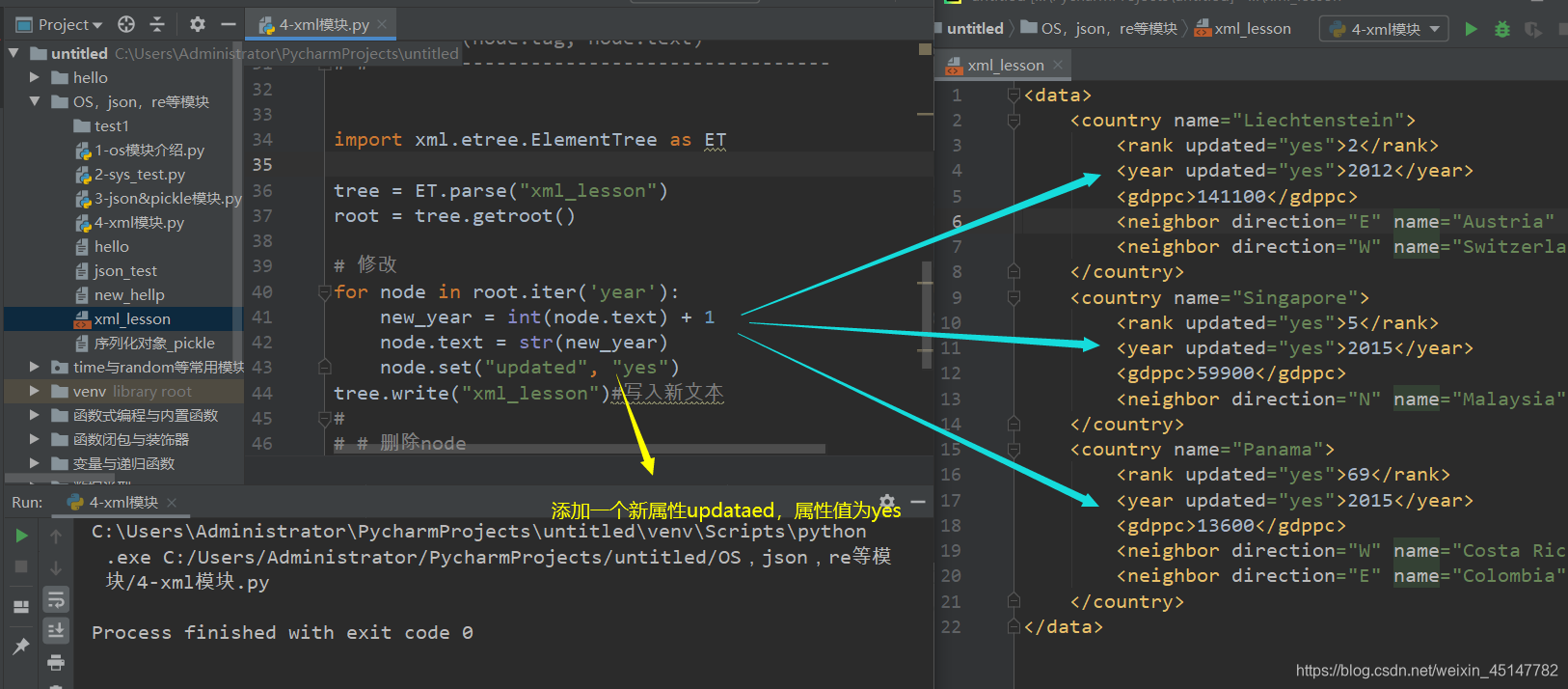The width and height of the screenshot is (1568, 689).
Task: Run the program with top toolbar play icon
Action: coord(1471,29)
